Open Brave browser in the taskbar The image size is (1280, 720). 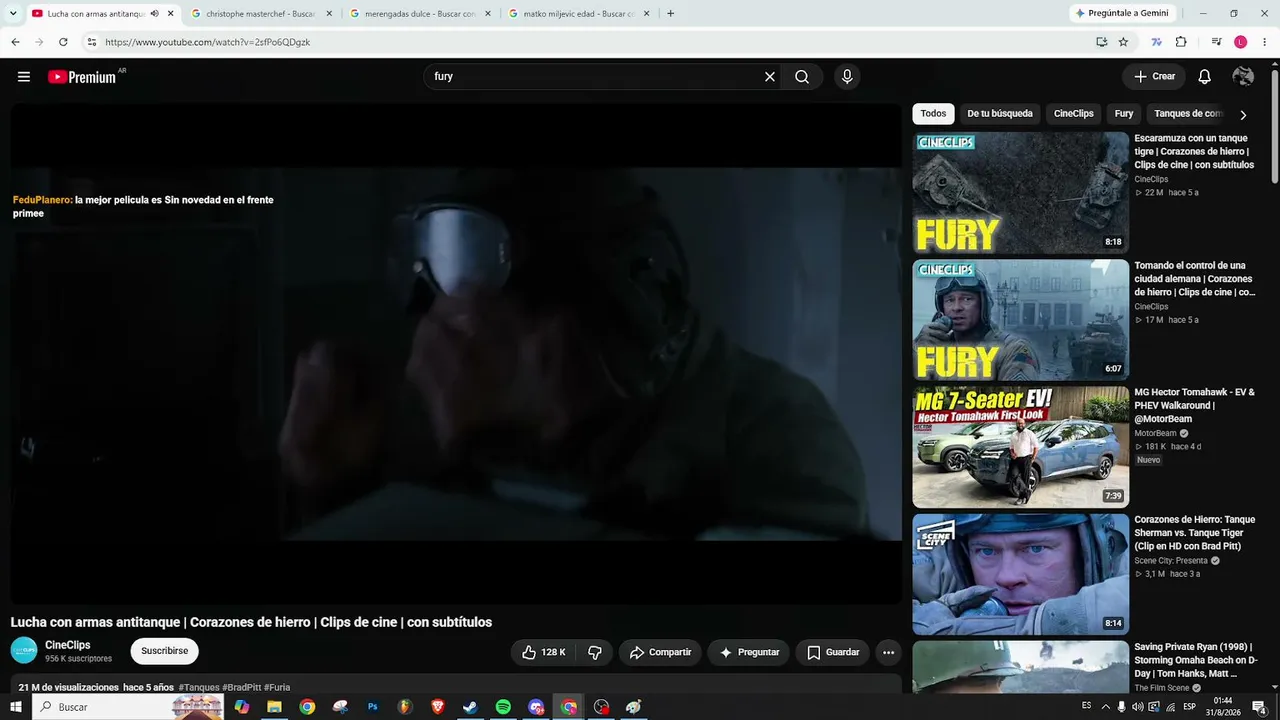438,707
